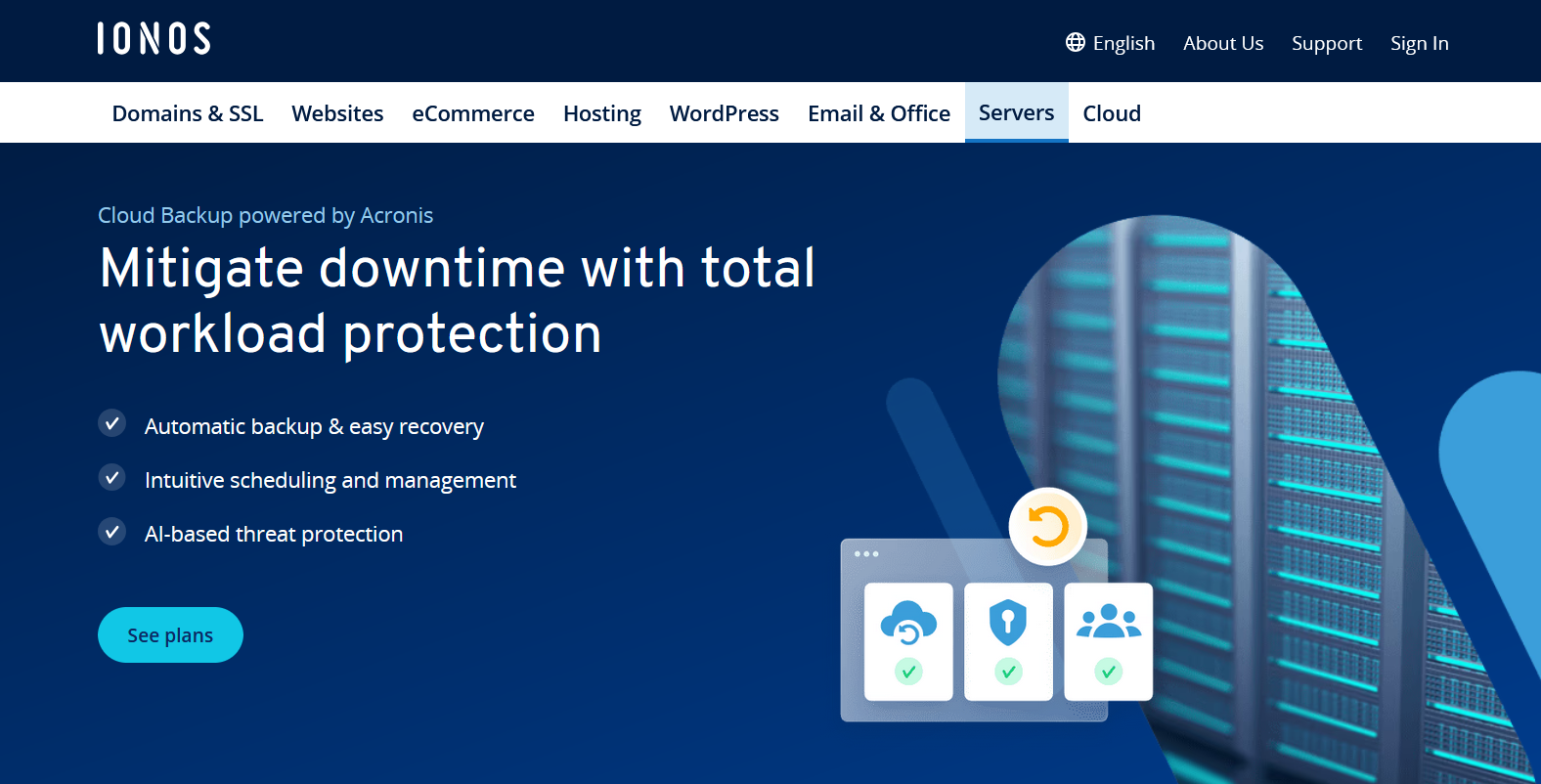Open the WordPress menu item
The image size is (1541, 784).
(724, 113)
